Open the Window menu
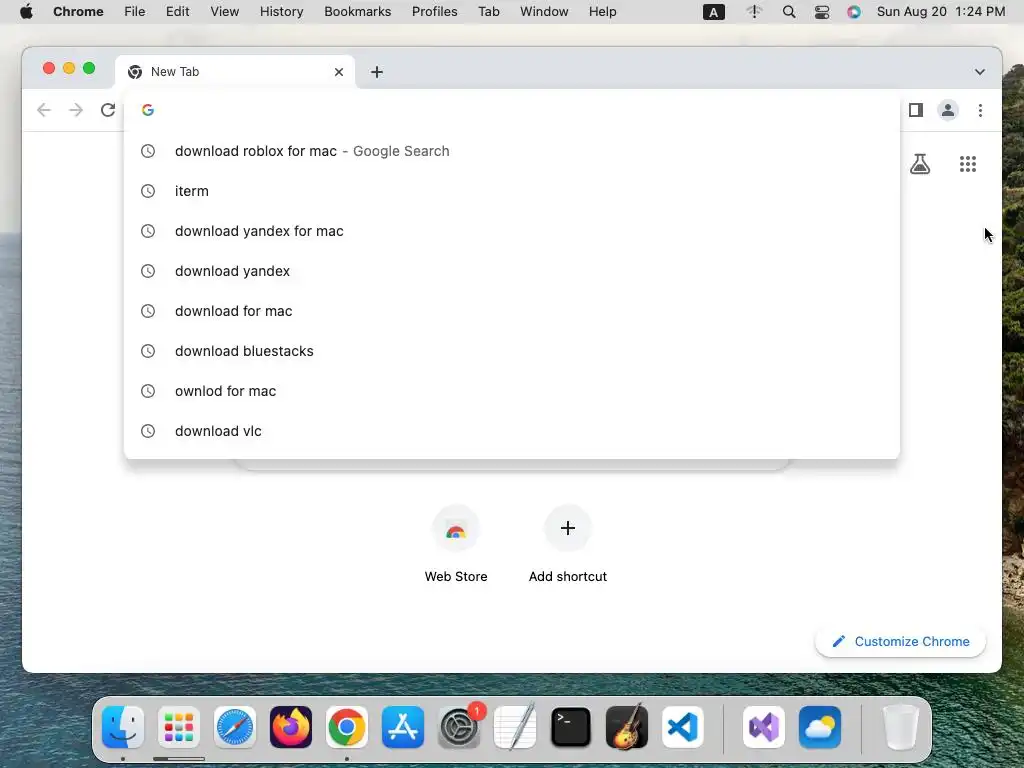 point(544,12)
